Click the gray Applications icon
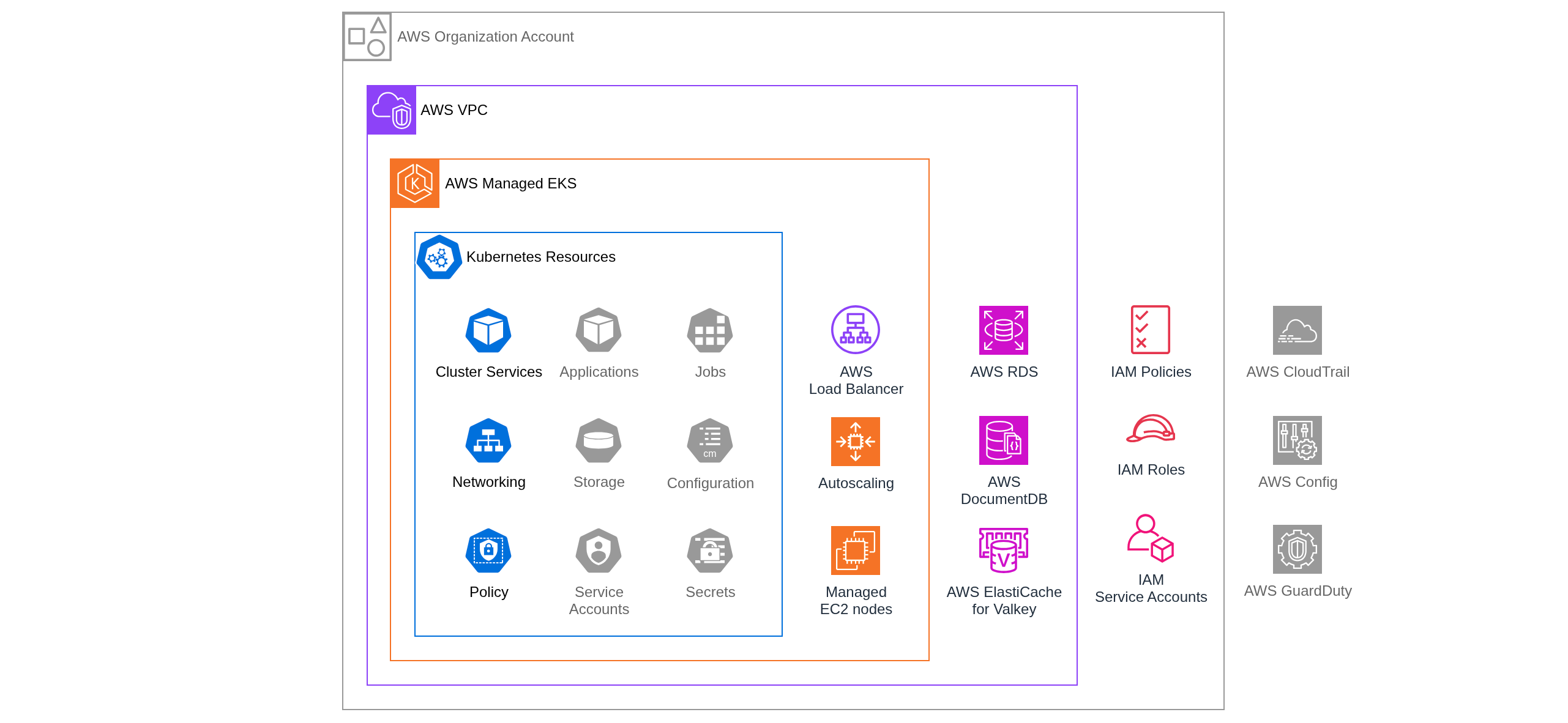1568x723 pixels. click(599, 330)
